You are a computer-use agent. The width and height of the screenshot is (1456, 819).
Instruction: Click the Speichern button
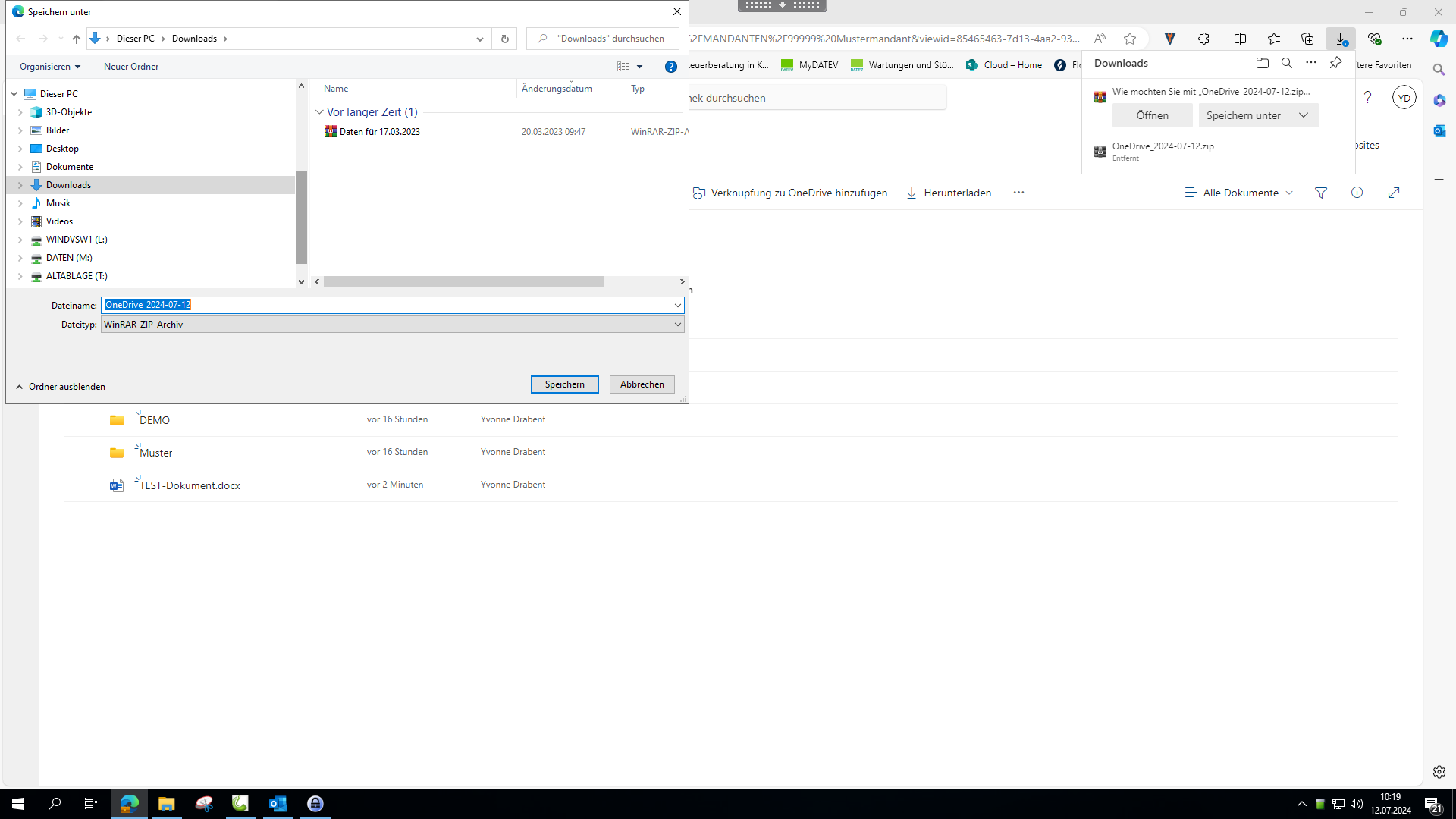pos(564,384)
